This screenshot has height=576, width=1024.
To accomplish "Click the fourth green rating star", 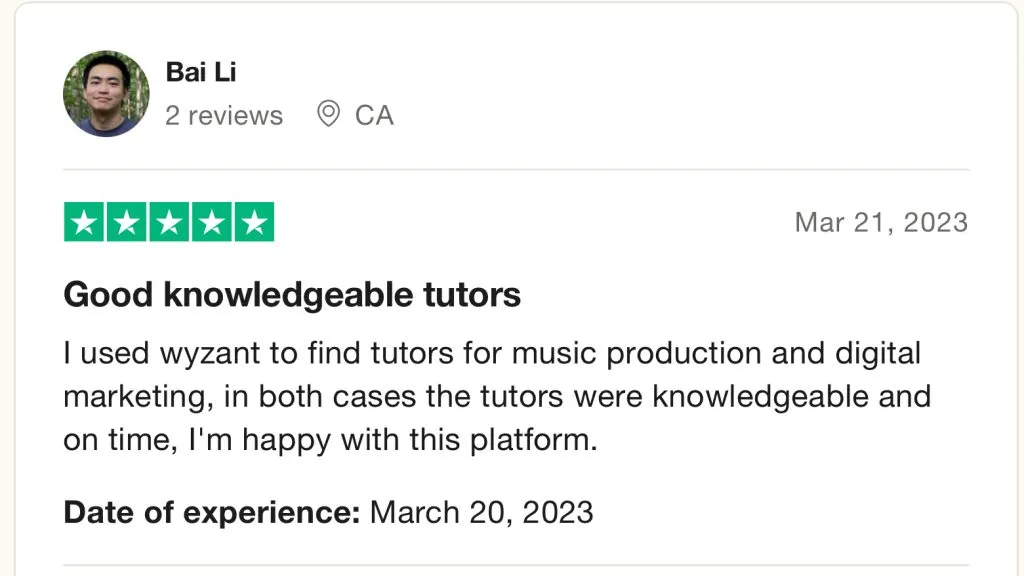I will pyautogui.click(x=211, y=222).
